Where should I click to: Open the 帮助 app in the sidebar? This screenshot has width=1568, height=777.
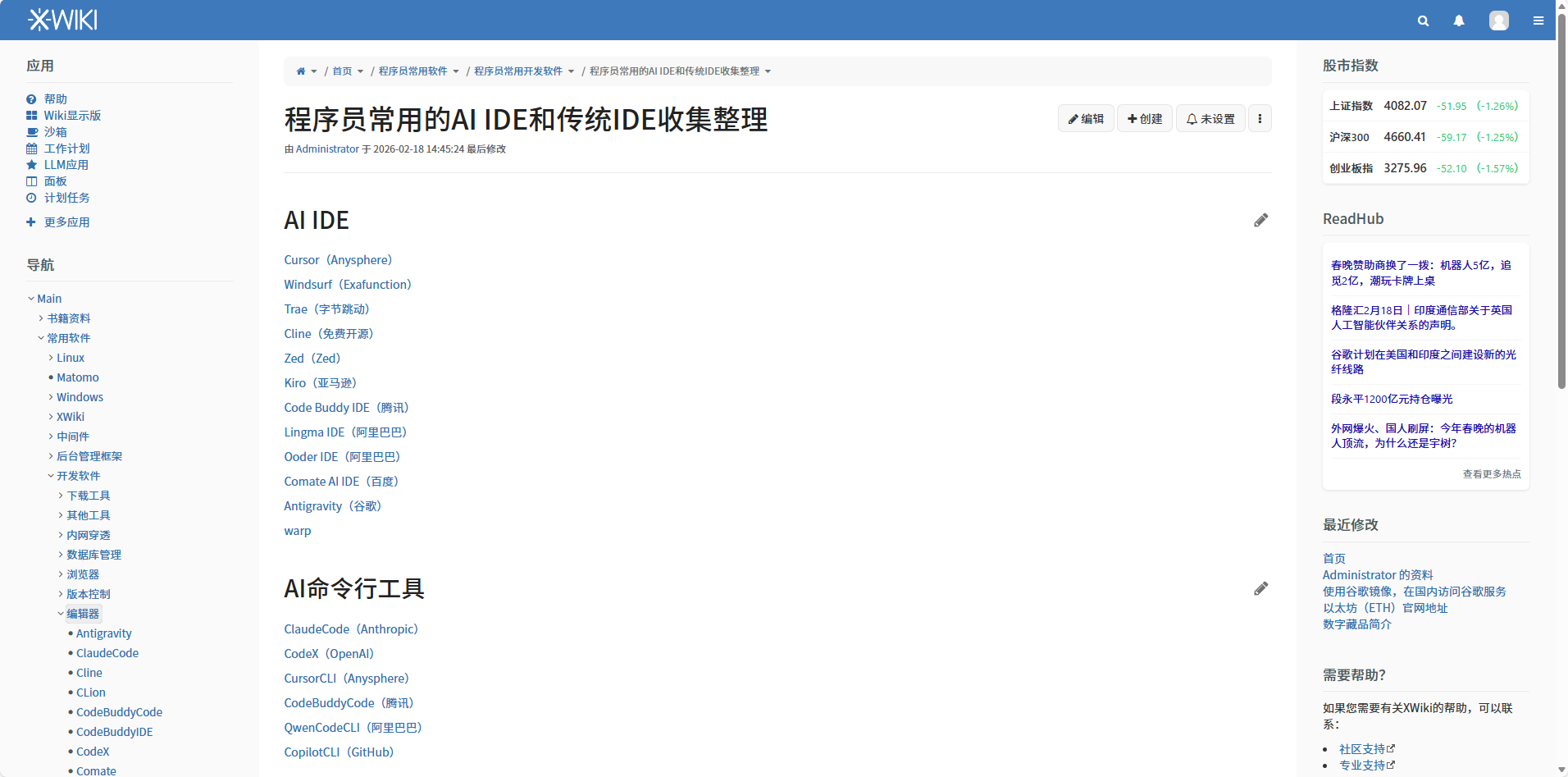pos(54,98)
